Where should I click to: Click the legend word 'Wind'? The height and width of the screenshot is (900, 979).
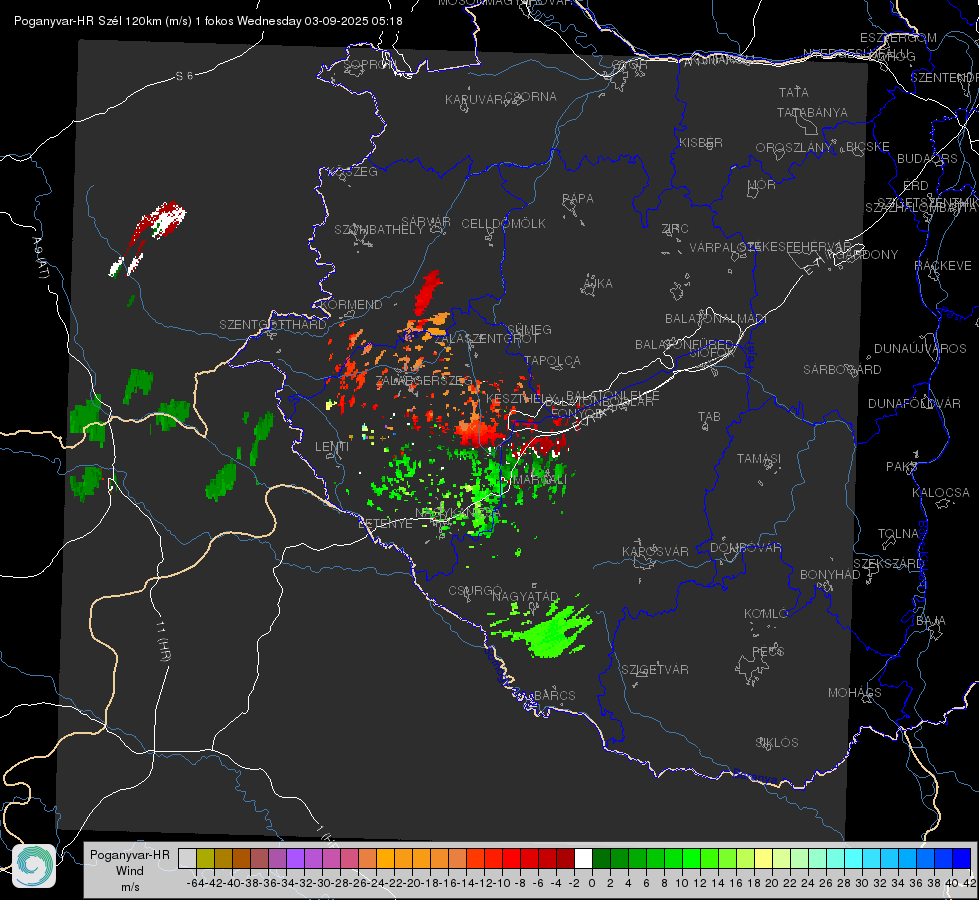tap(129, 871)
